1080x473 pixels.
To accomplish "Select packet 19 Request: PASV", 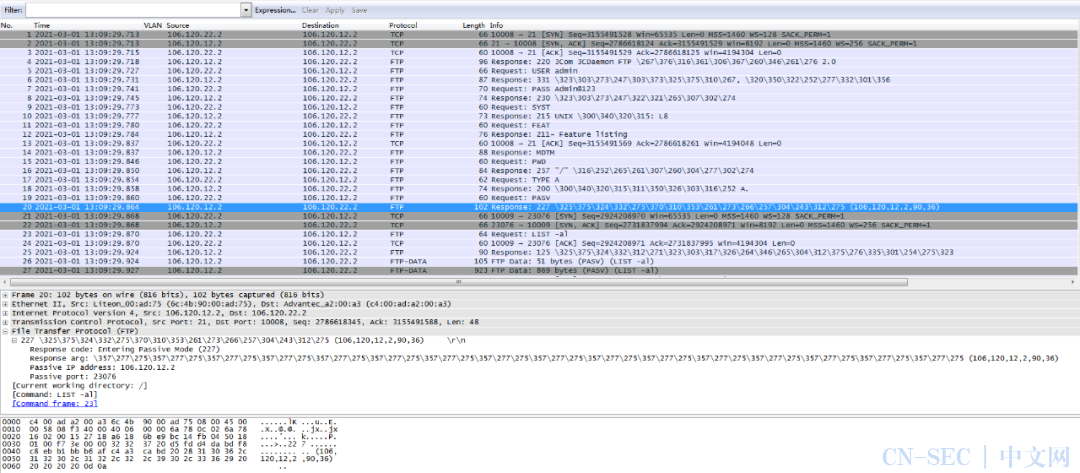I will 540,198.
